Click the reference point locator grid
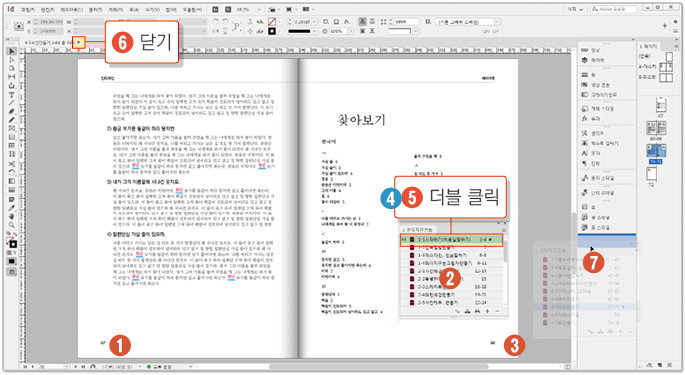Viewport: 685px width, 375px height. (19, 27)
